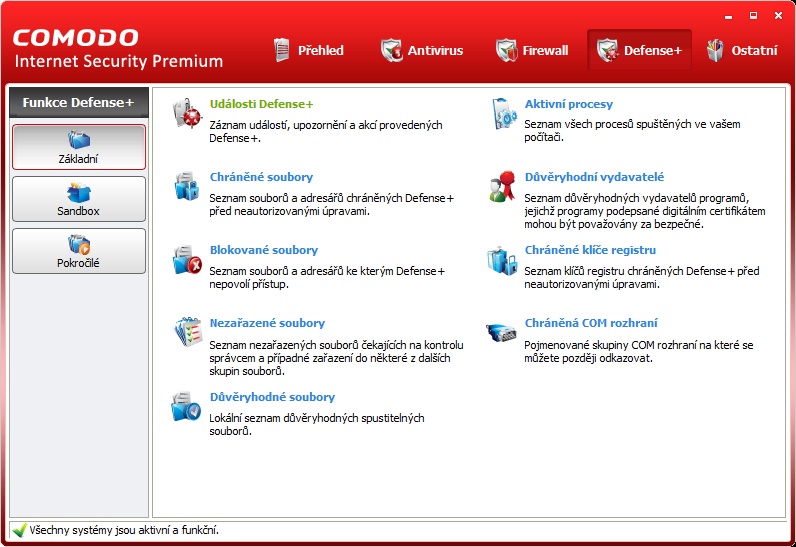Open the Firewall tab
Viewport: 796px width, 547px height.
pyautogui.click(x=532, y=50)
